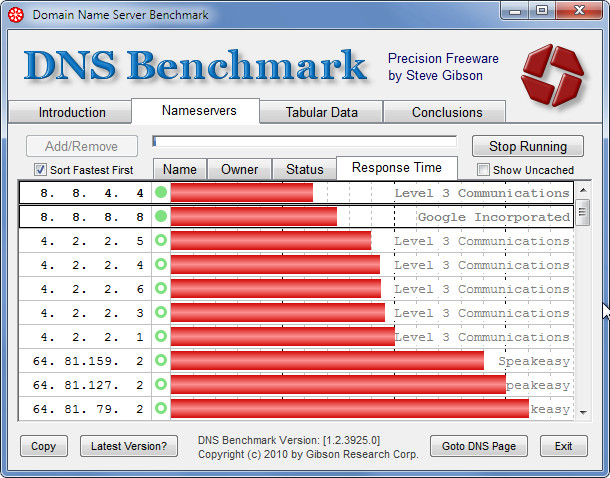Image resolution: width=610 pixels, height=478 pixels.
Task: Maximize the Domain Name Server Benchmark window
Action: pos(542,11)
